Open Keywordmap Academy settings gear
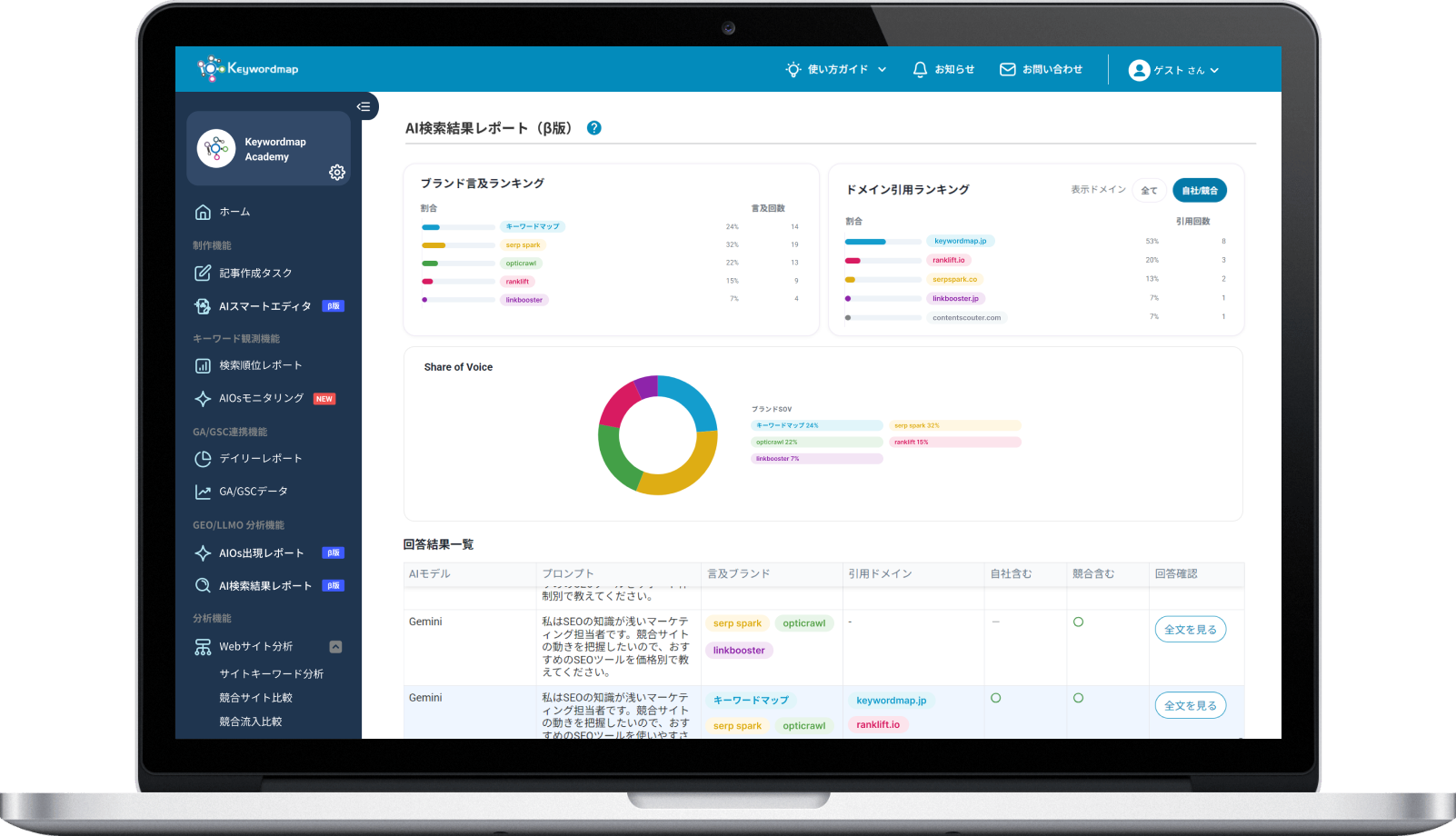This screenshot has height=836, width=1456. click(337, 173)
